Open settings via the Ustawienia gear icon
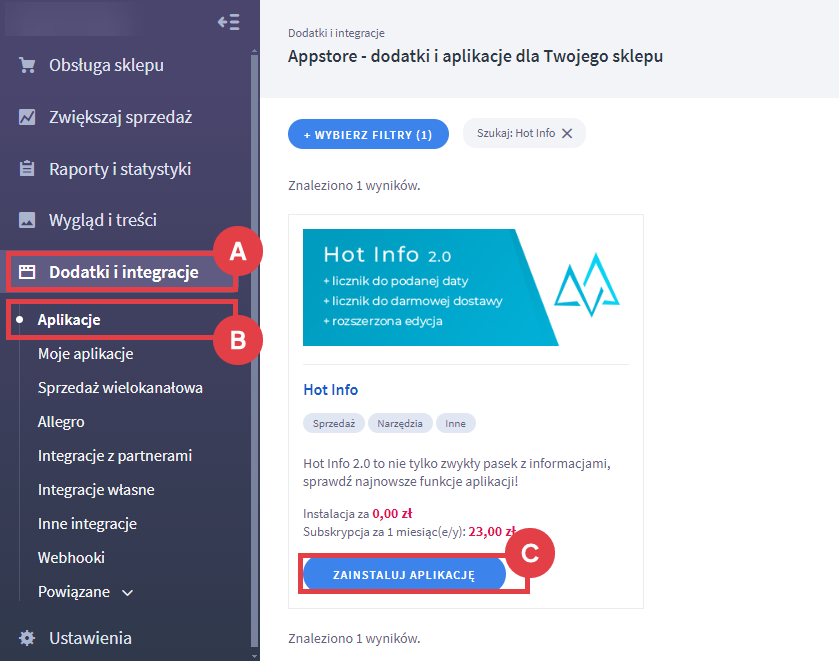 pos(26,637)
